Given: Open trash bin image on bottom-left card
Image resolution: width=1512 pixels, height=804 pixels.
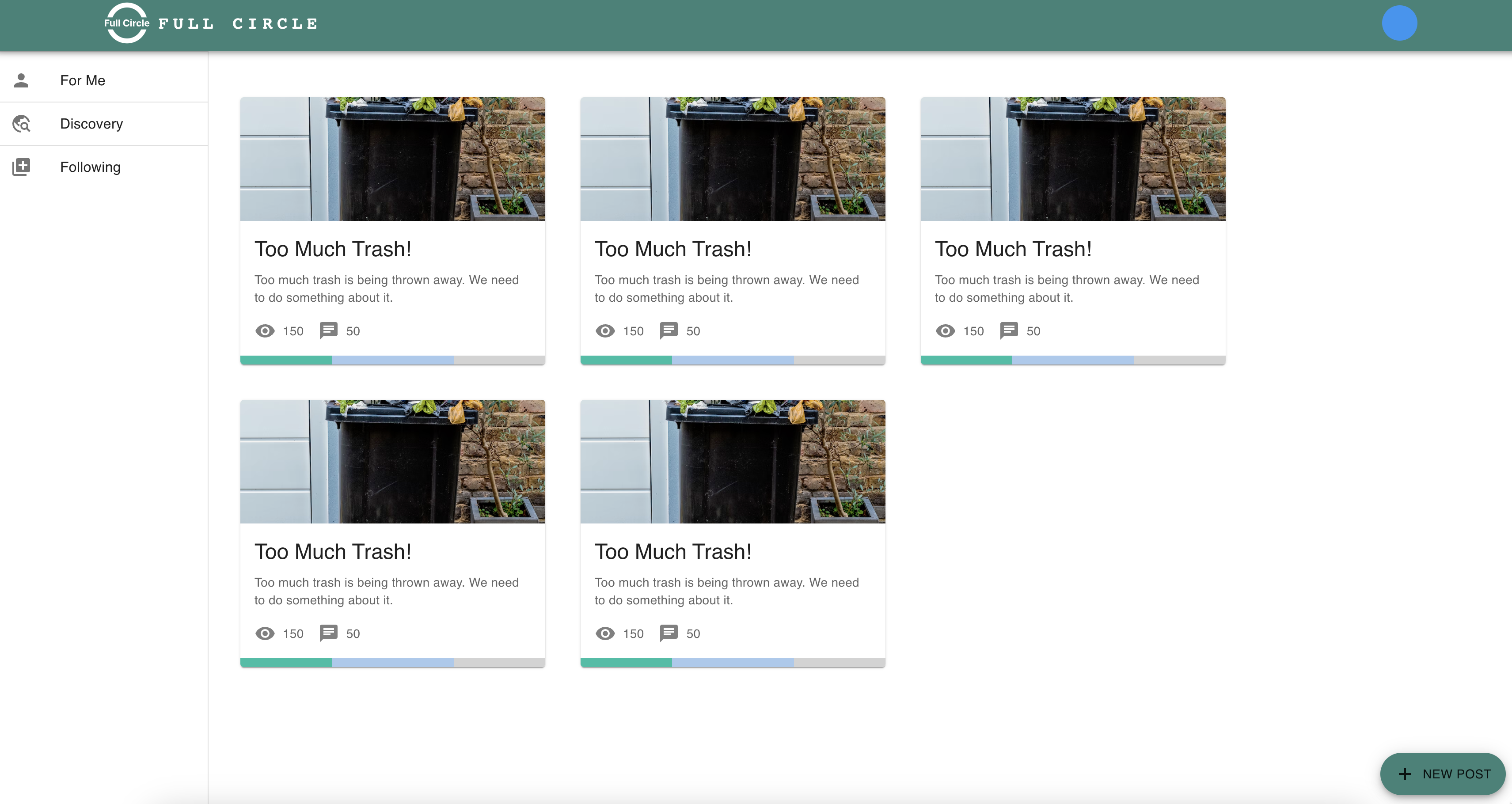Looking at the screenshot, I should pos(392,462).
